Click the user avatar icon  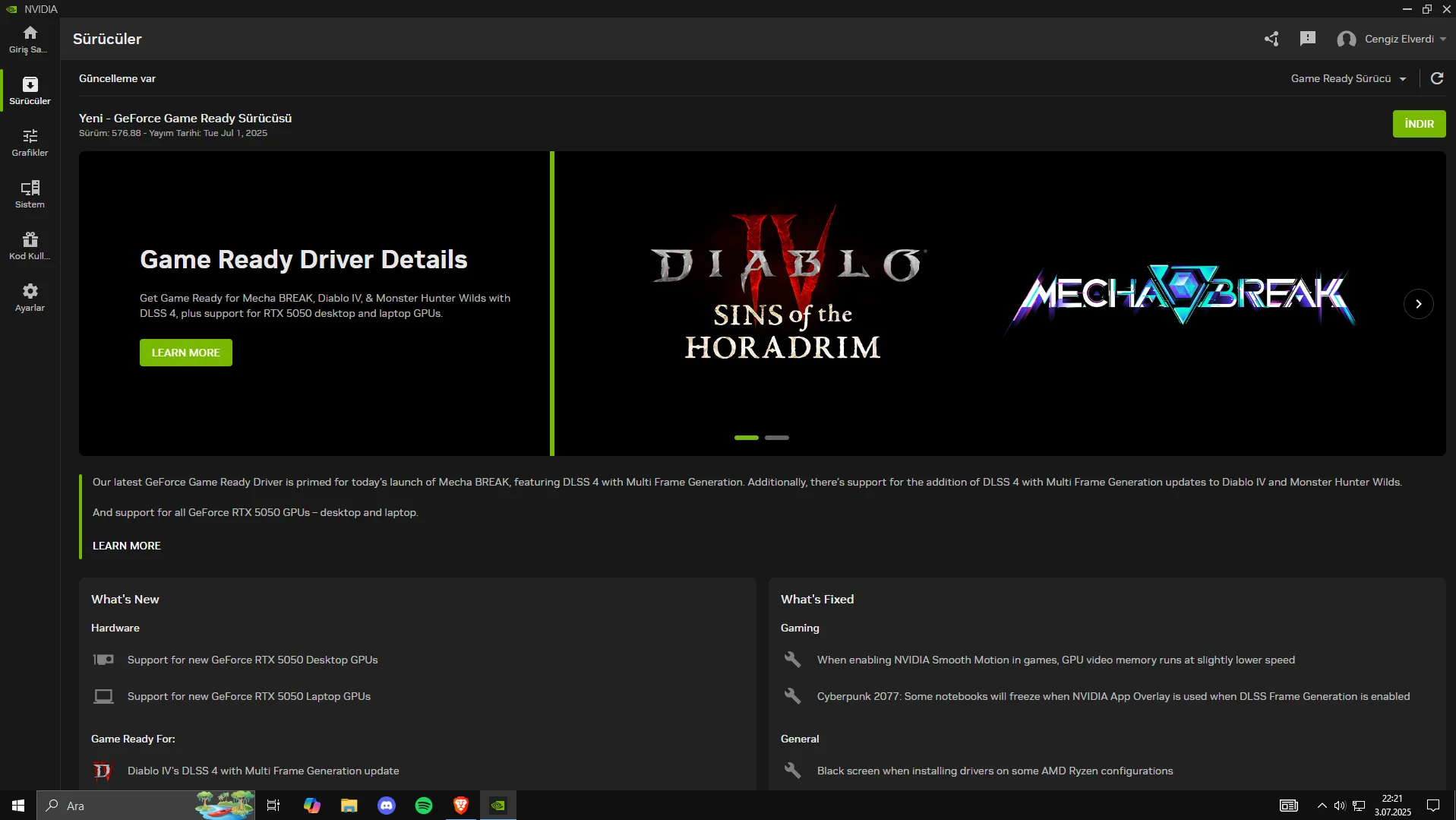1347,40
